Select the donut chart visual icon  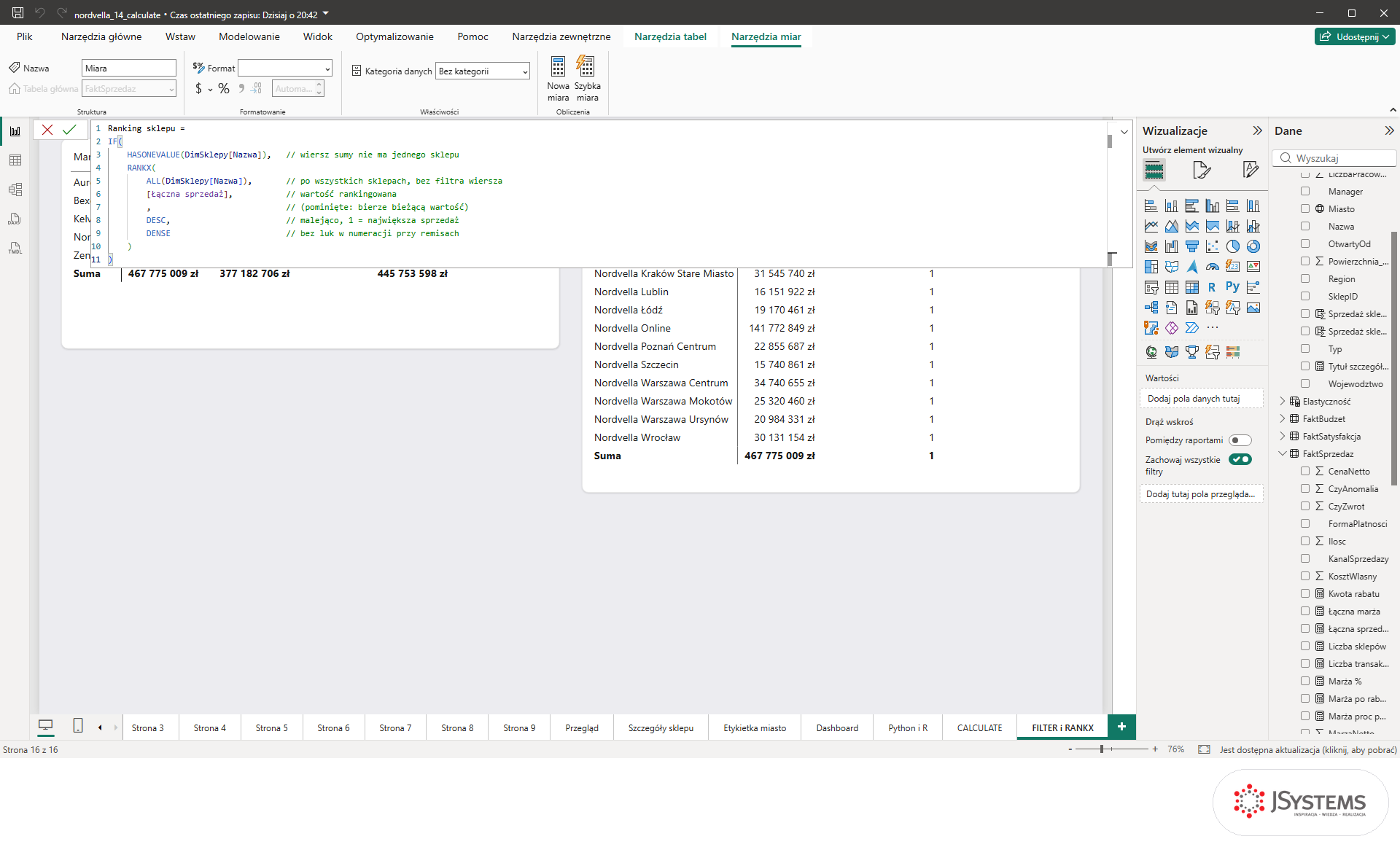(1253, 246)
